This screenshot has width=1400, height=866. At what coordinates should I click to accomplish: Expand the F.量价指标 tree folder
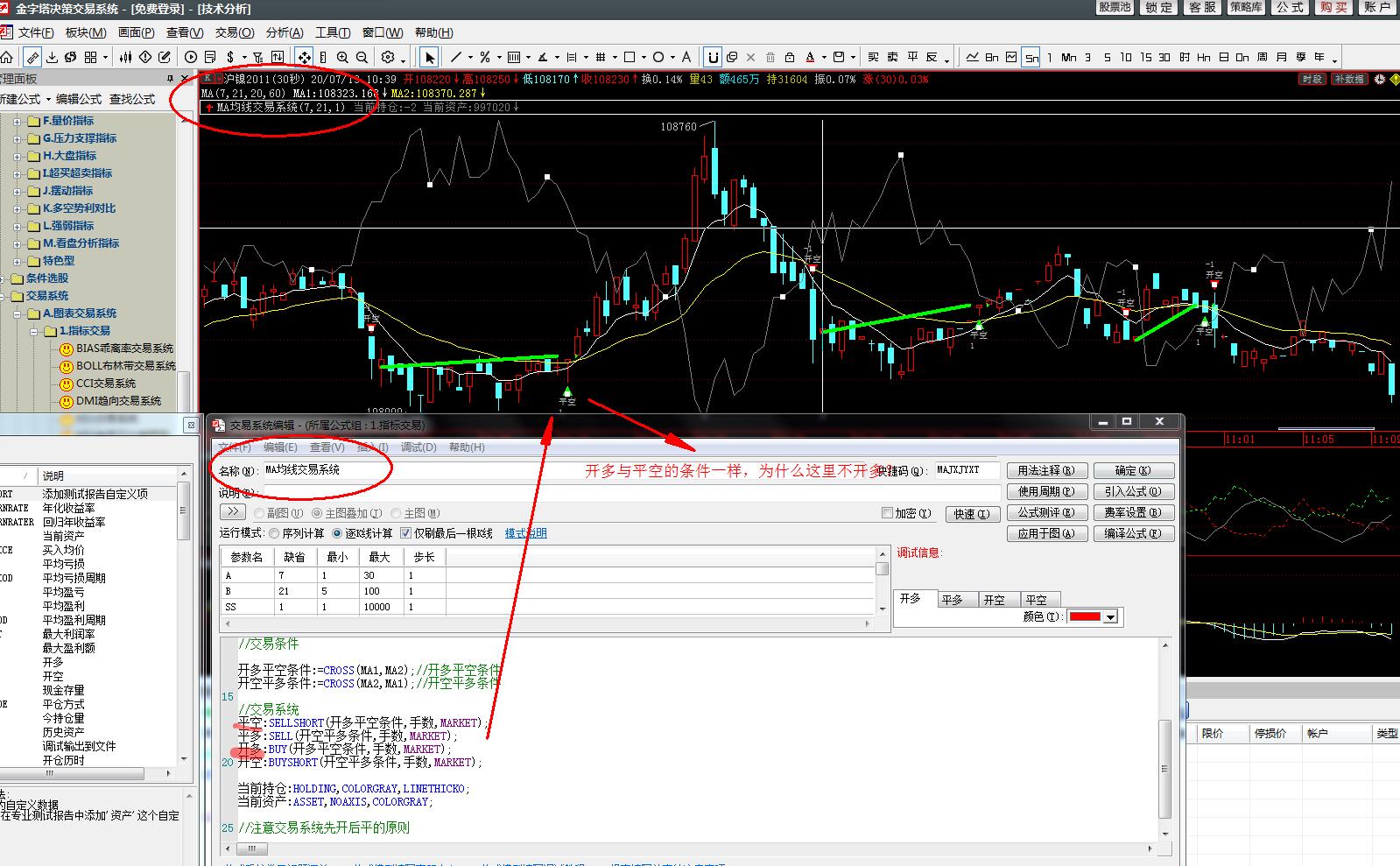click(17, 121)
